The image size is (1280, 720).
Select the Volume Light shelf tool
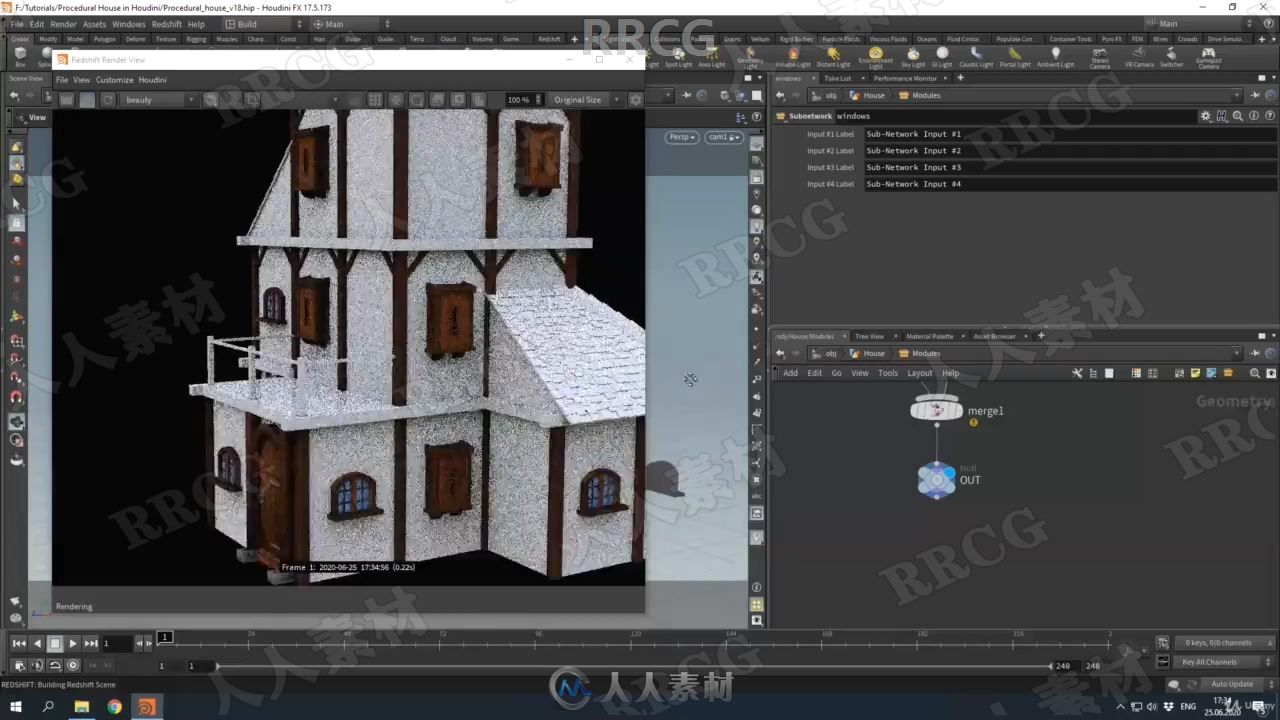[x=793, y=58]
